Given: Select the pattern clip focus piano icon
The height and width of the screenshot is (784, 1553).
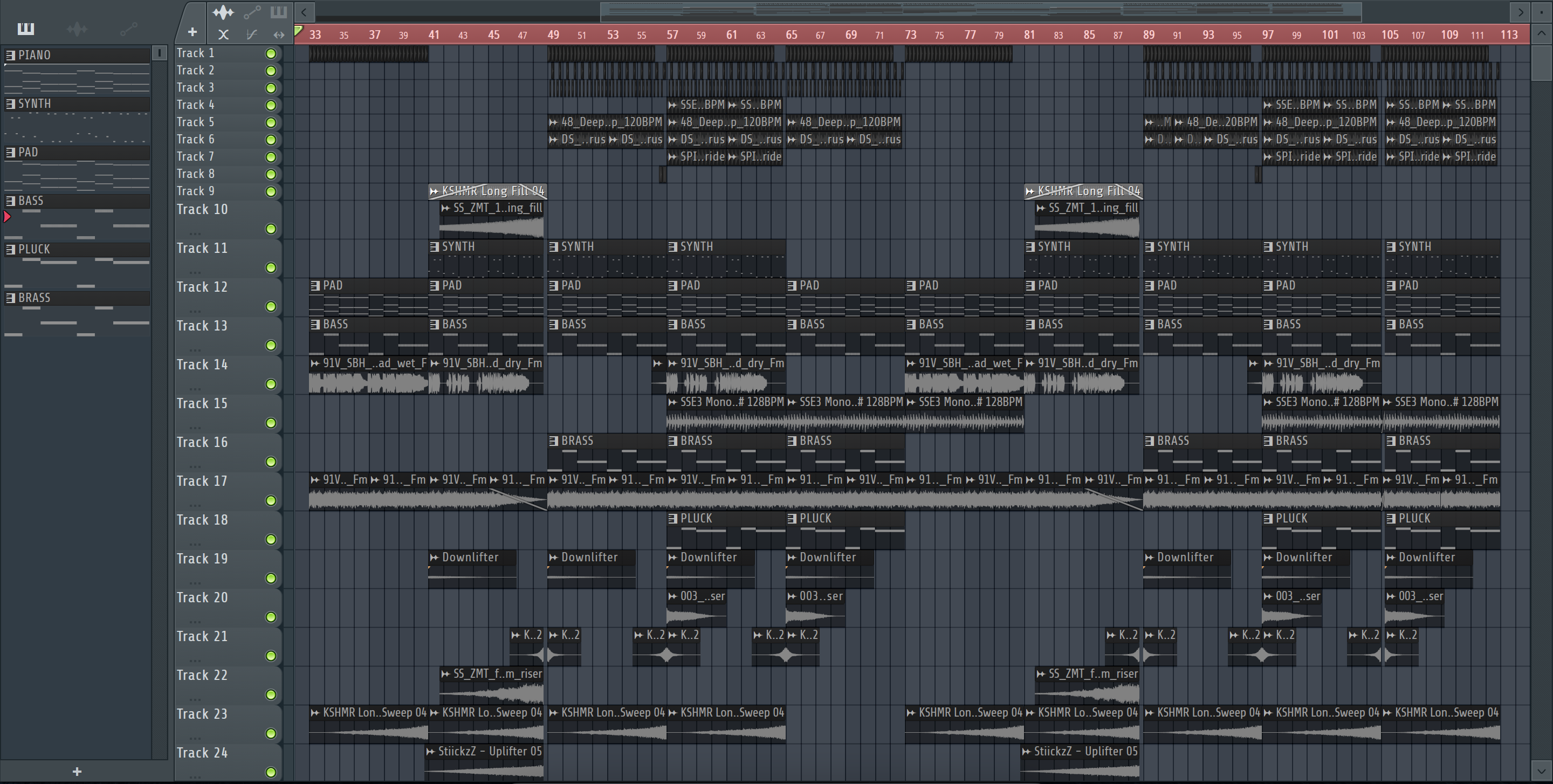Looking at the screenshot, I should [x=279, y=11].
